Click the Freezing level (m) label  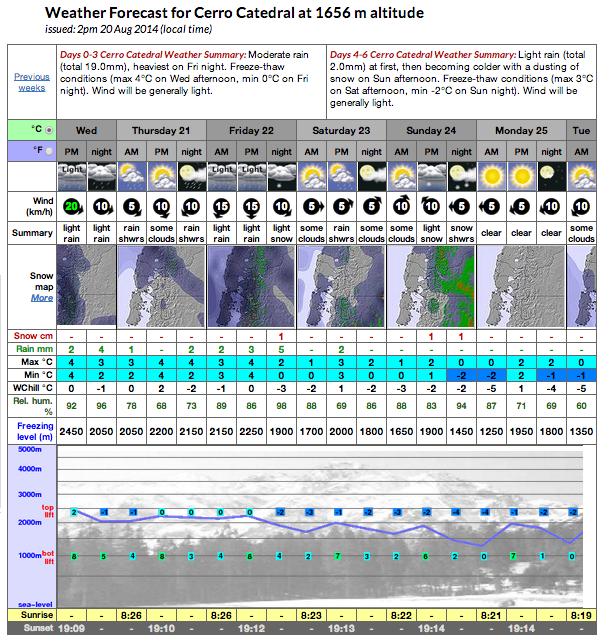tap(35, 431)
